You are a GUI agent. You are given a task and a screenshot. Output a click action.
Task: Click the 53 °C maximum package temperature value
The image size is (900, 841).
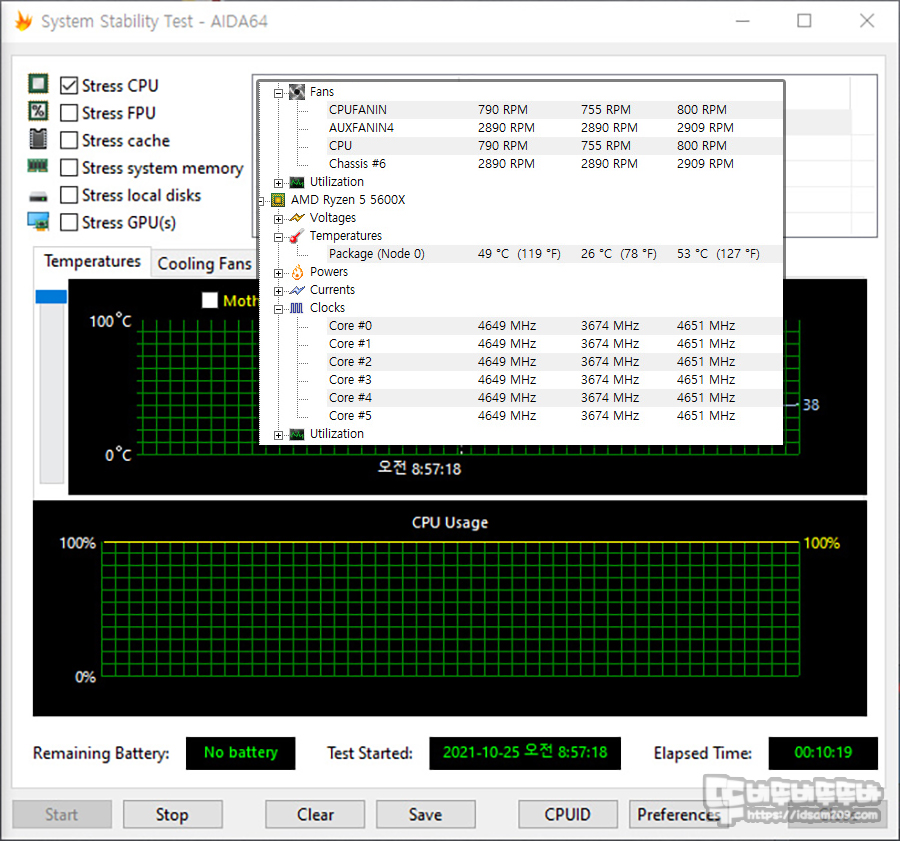718,254
